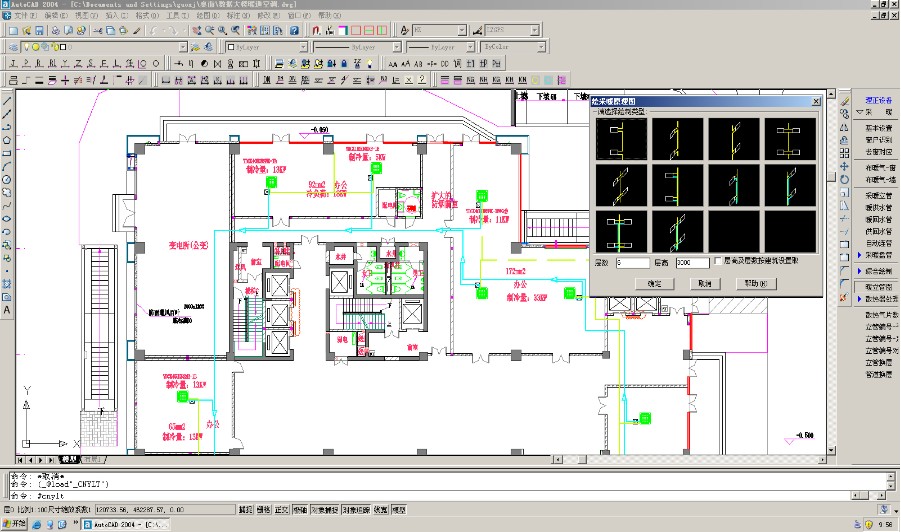The width and height of the screenshot is (901, 532).
Task: Expand the ByLayer linetype dropdown
Action: click(x=394, y=47)
